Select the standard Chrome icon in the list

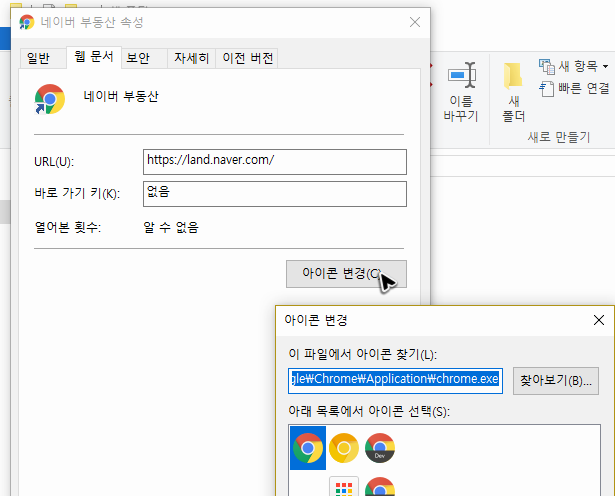pos(308,448)
